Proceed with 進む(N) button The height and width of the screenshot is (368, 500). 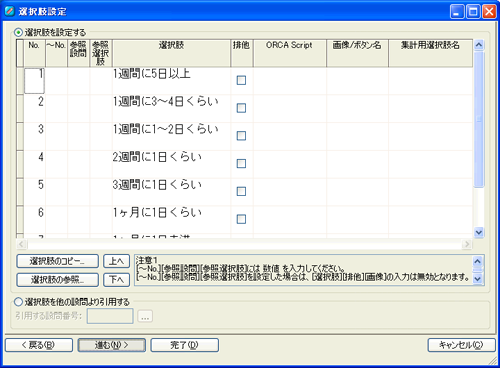tap(112, 345)
